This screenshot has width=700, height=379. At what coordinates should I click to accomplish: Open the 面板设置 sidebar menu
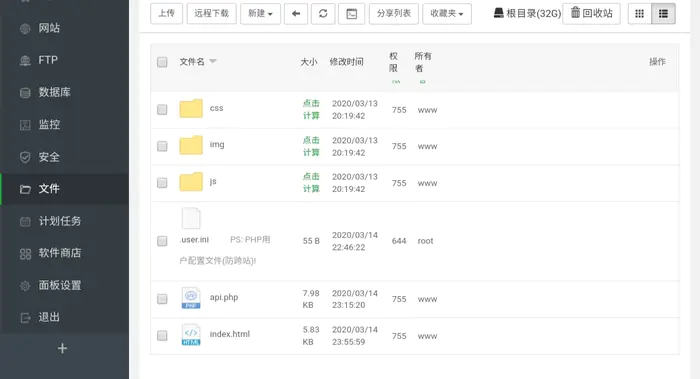pyautogui.click(x=64, y=285)
